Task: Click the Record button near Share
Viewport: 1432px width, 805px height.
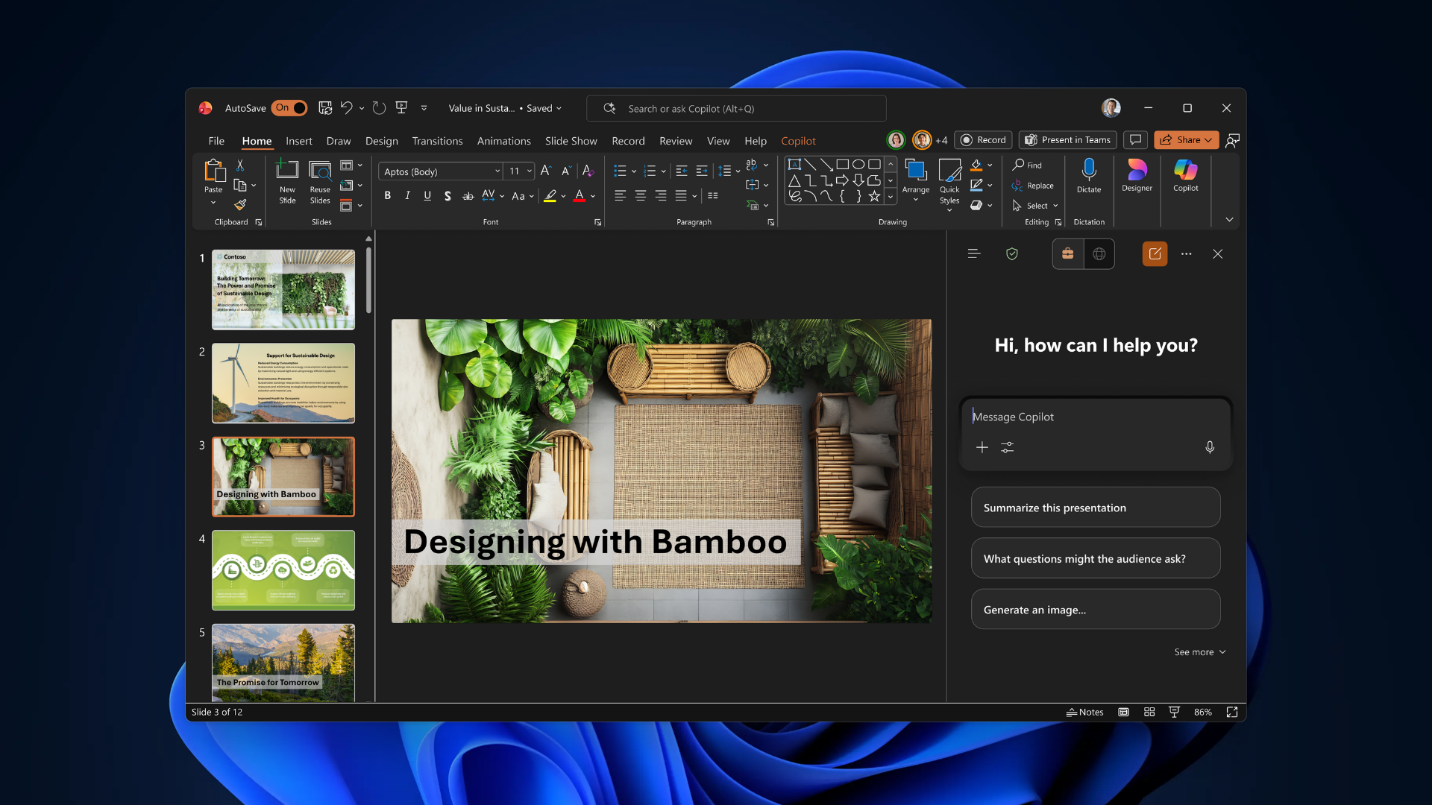Action: tap(983, 140)
